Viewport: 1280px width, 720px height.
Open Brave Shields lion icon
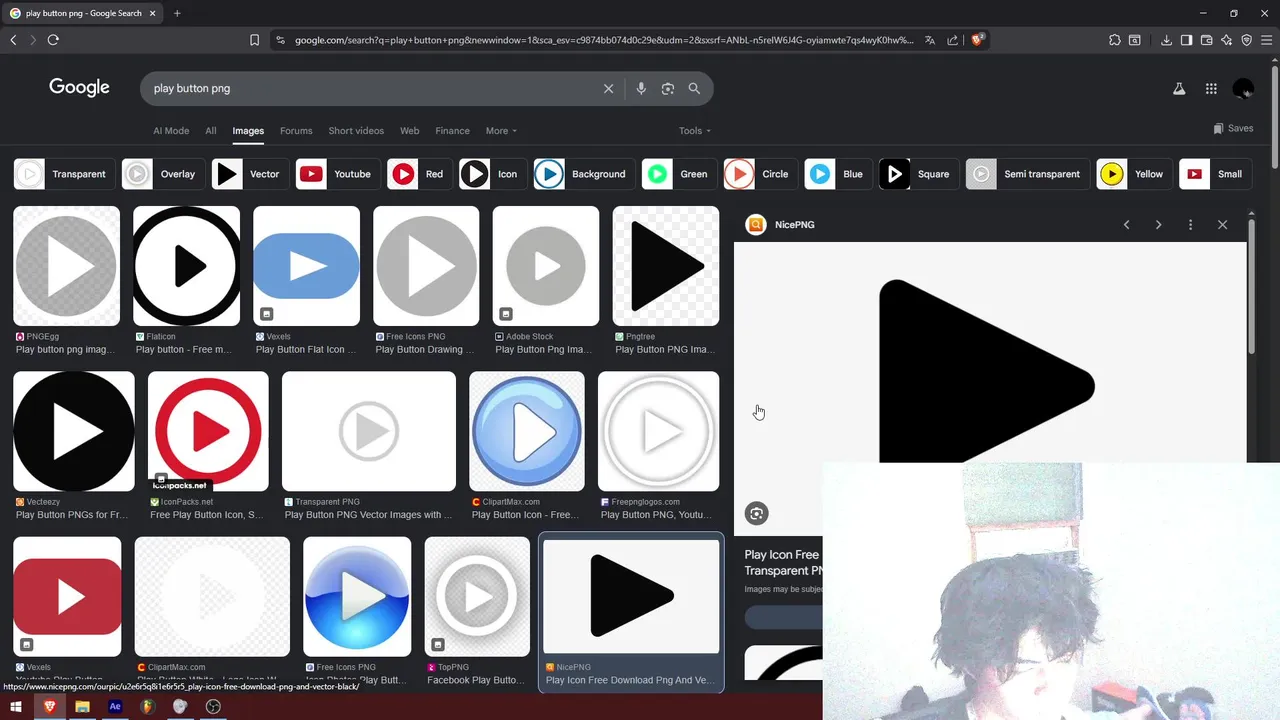point(979,40)
